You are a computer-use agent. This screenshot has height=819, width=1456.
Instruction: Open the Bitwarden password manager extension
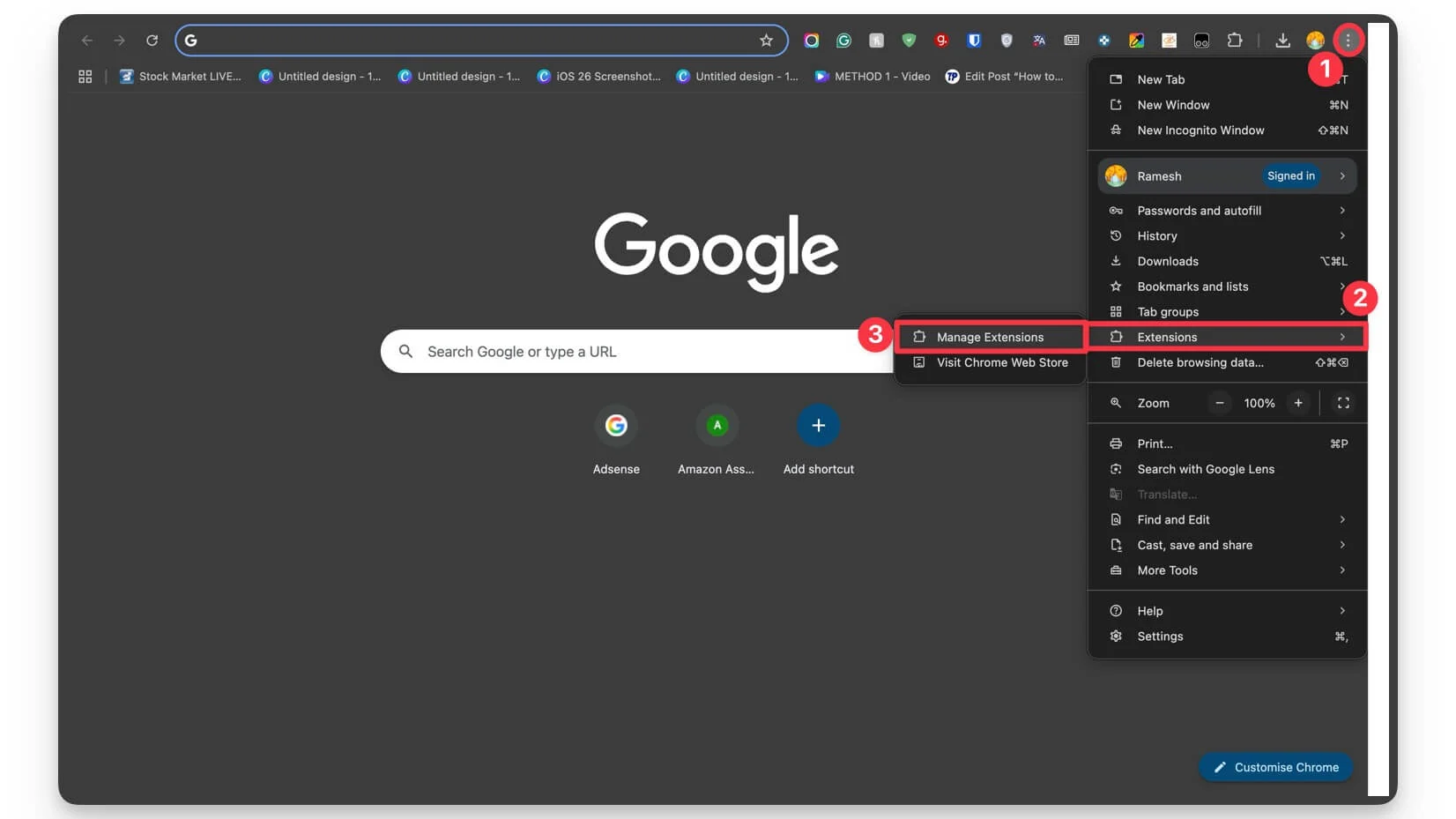coord(974,41)
